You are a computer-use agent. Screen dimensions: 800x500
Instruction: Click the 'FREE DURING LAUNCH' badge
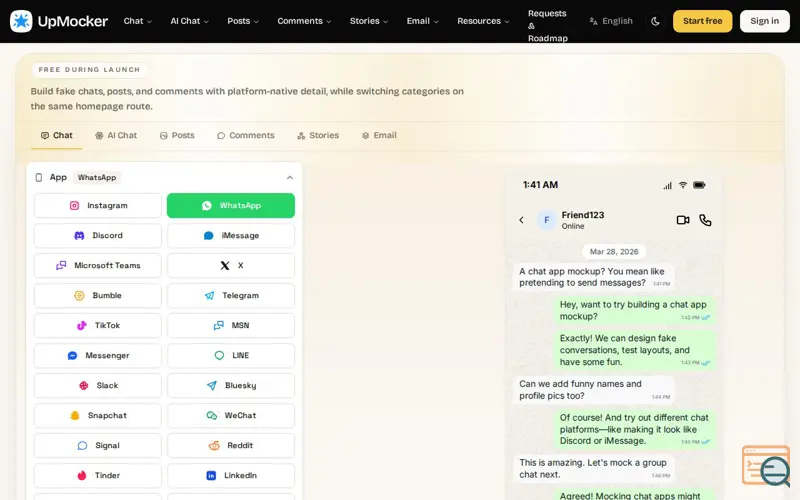pyautogui.click(x=89, y=69)
